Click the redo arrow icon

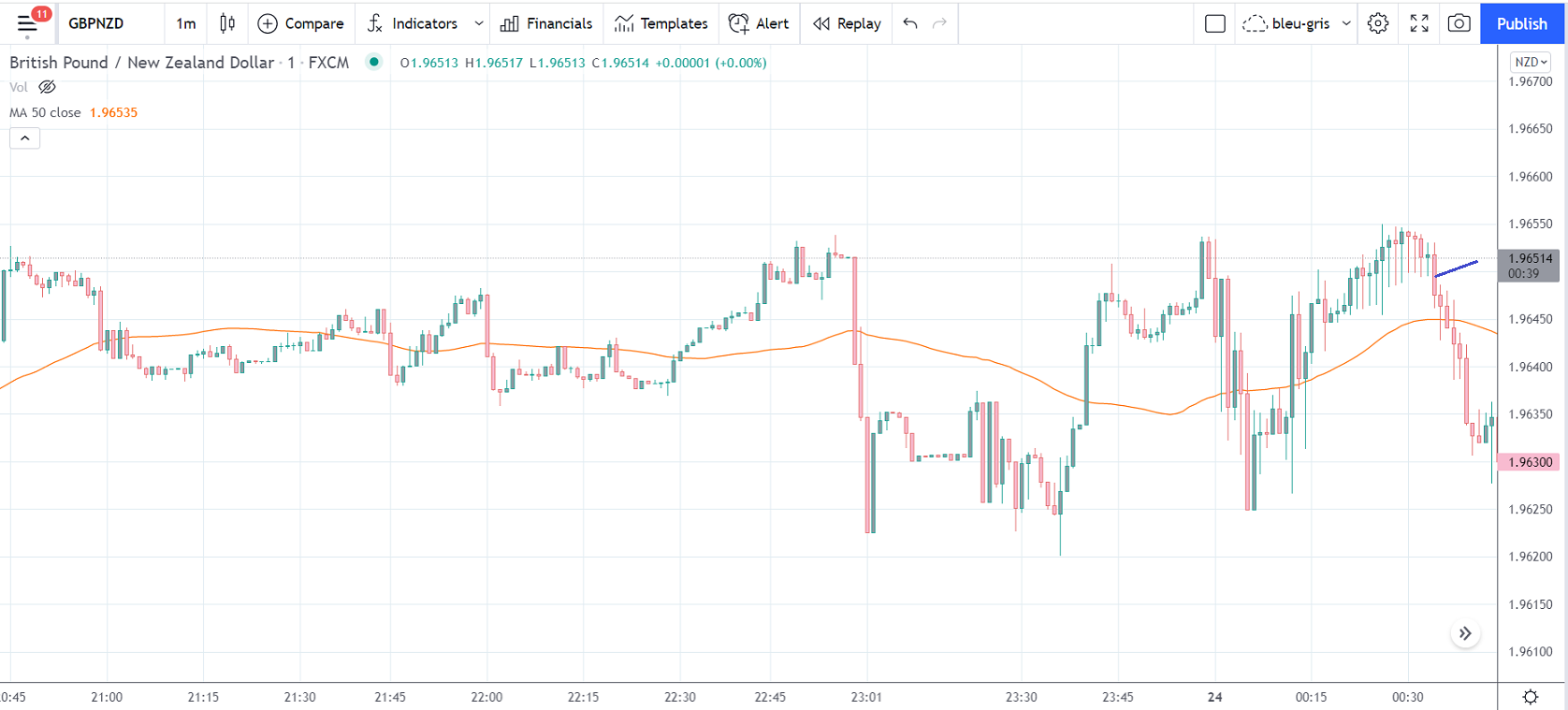940,23
